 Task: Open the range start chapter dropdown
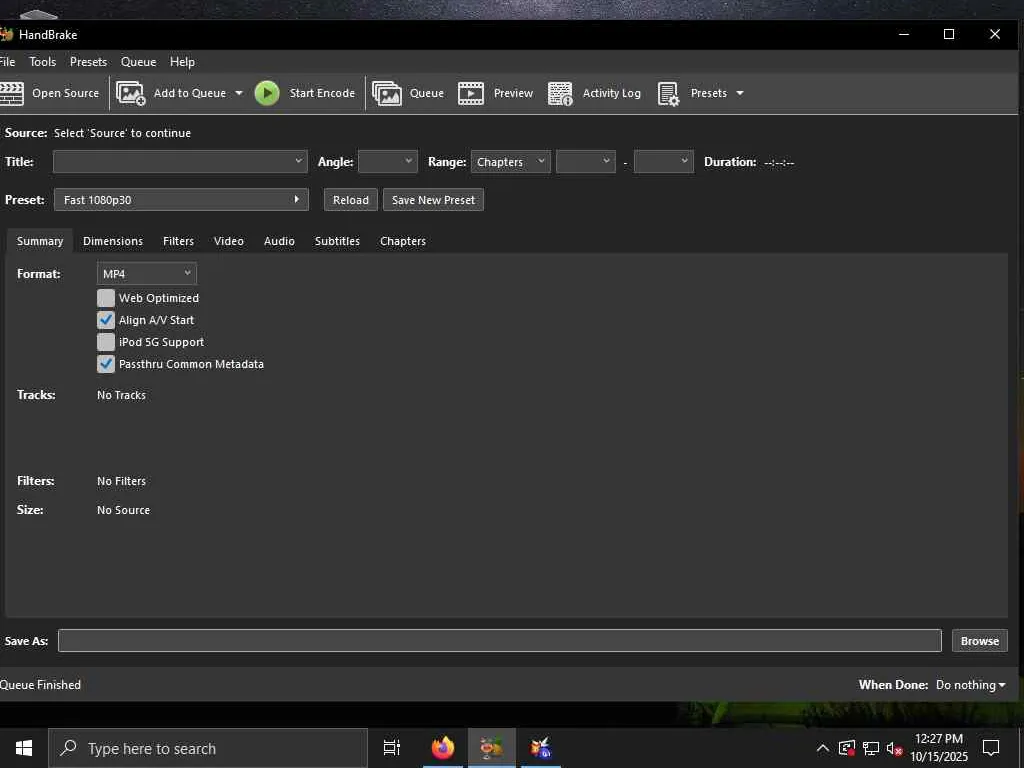tap(586, 161)
